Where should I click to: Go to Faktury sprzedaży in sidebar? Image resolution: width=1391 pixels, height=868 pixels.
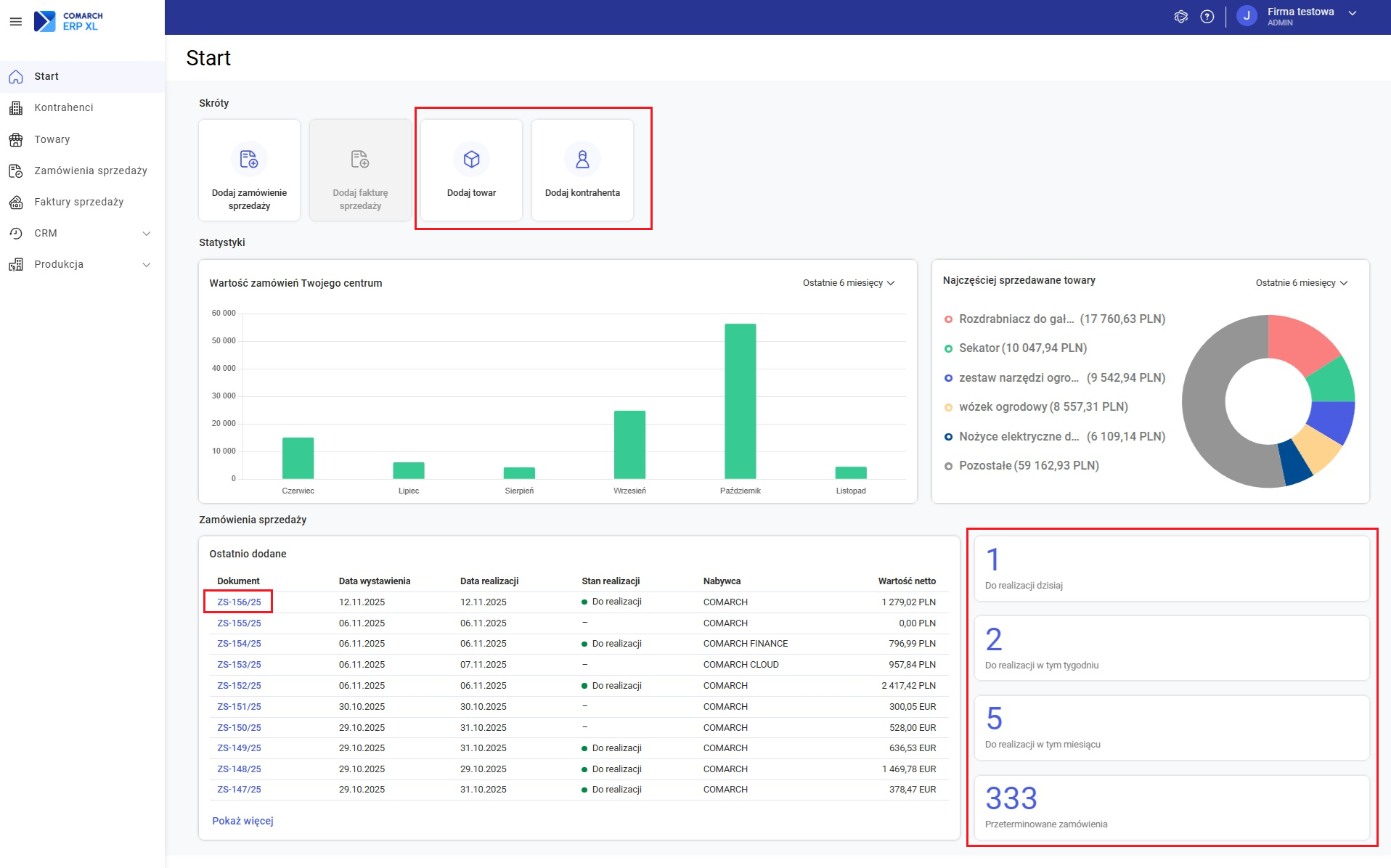(78, 202)
